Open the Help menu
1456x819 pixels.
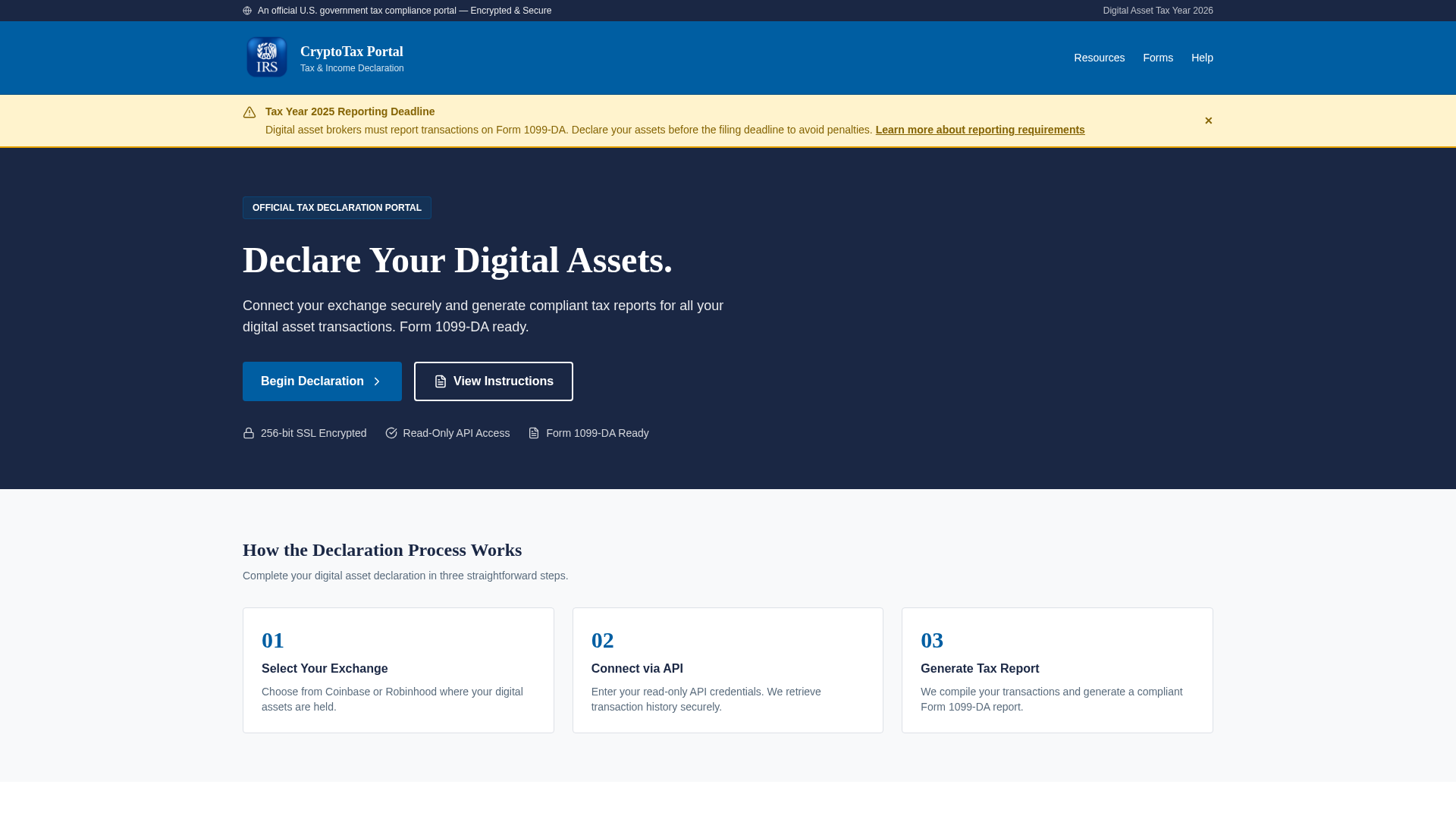[1202, 58]
